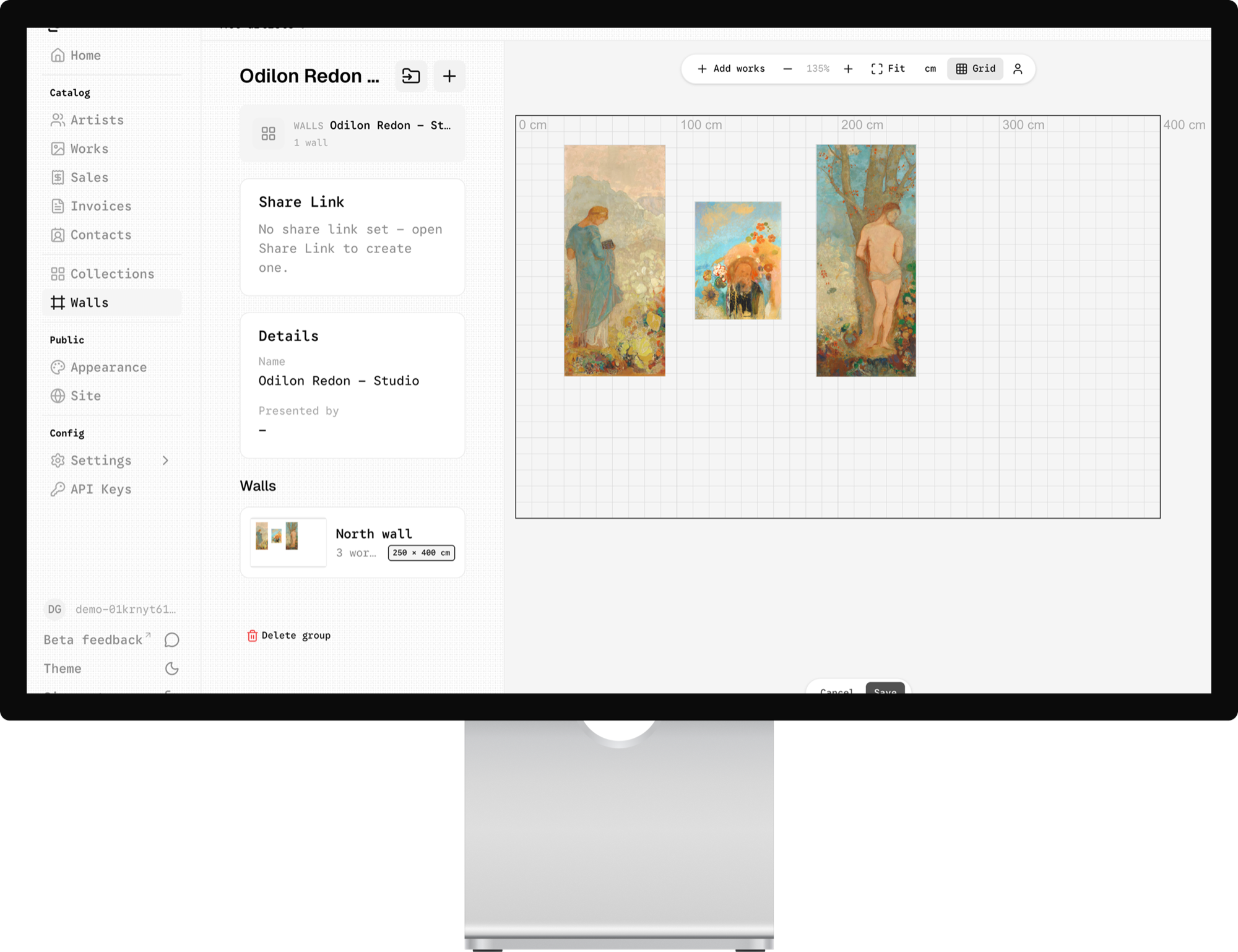This screenshot has width=1238, height=952.
Task: Click Delete group
Action: coord(288,636)
